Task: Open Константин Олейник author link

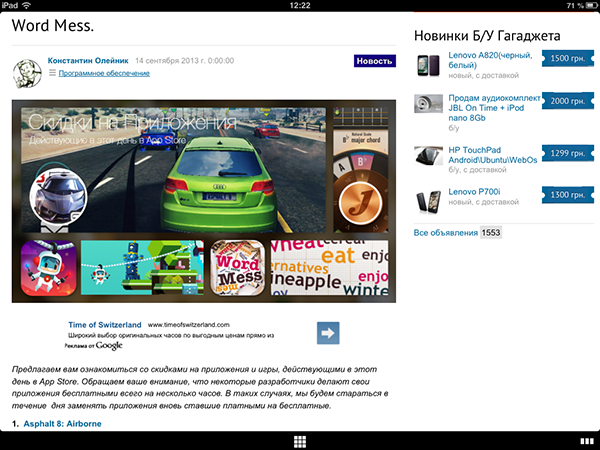Action: (x=88, y=60)
